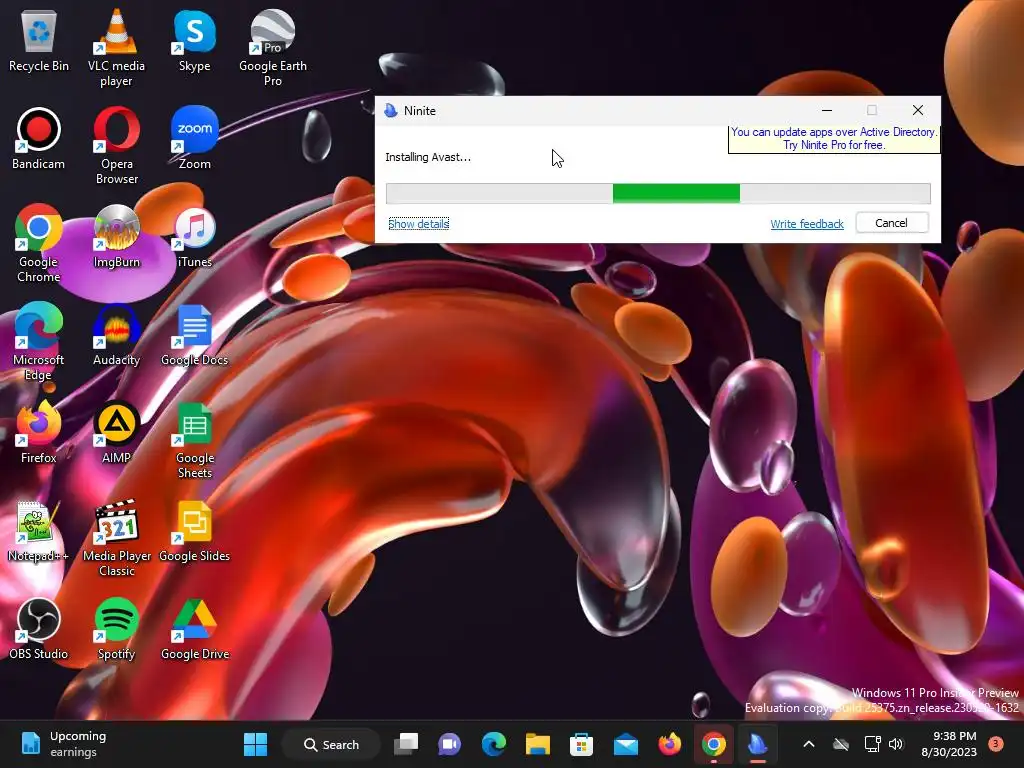The height and width of the screenshot is (768, 1024).
Task: Select the Google Earth Pro shortcut
Action: pyautogui.click(x=272, y=48)
